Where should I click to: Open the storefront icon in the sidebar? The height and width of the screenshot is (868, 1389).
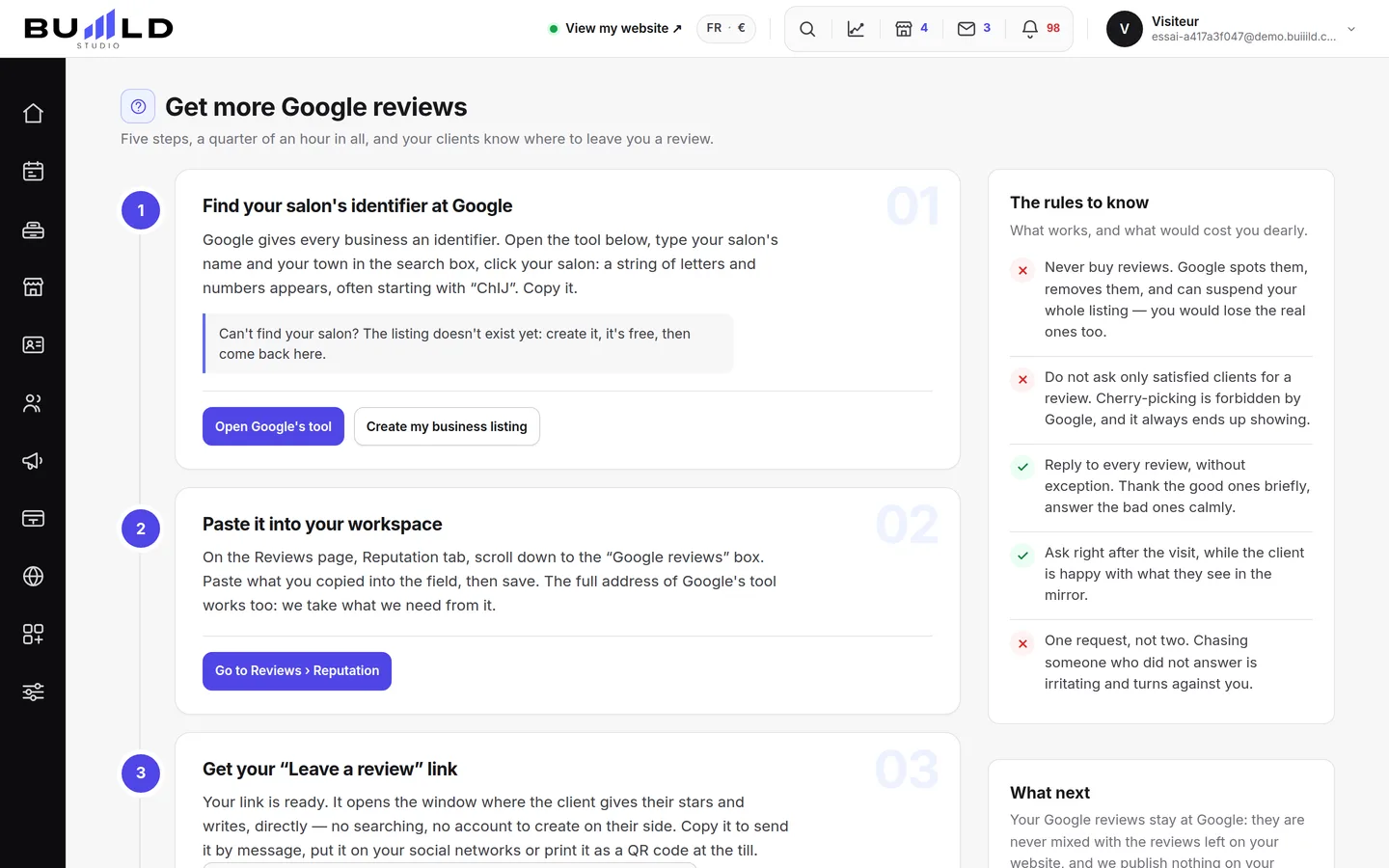(x=33, y=287)
